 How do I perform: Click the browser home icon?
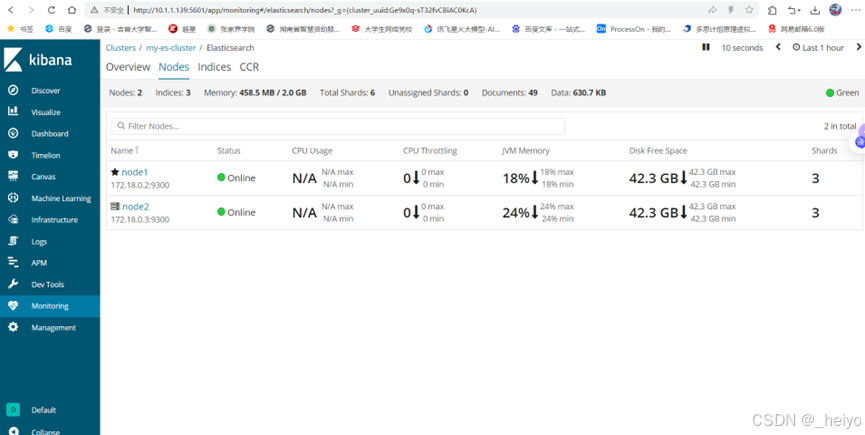coord(72,10)
